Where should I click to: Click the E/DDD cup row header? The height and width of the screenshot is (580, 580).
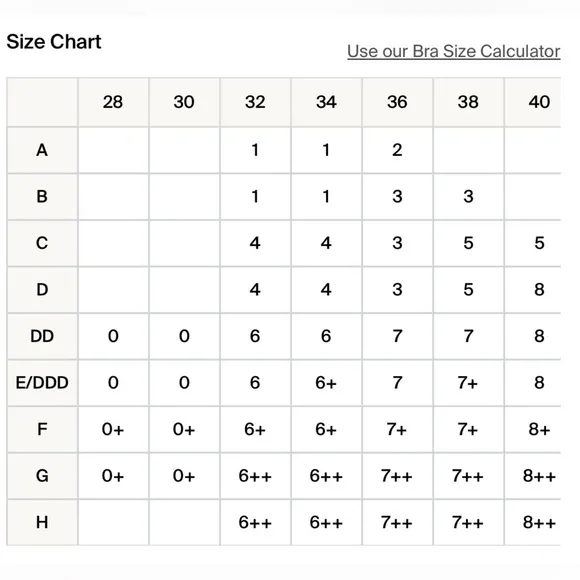pyautogui.click(x=42, y=383)
